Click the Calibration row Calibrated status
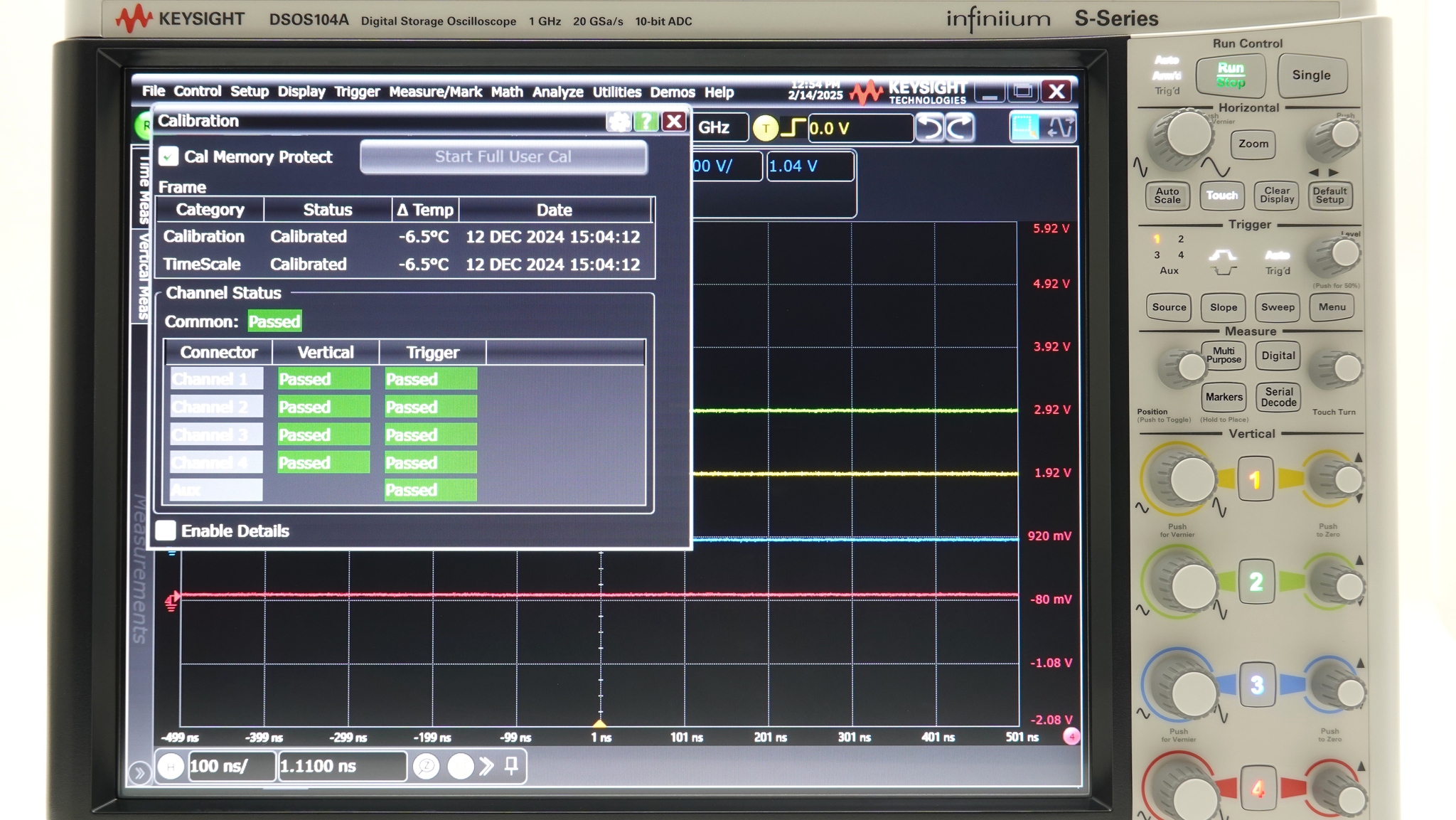Image resolution: width=1456 pixels, height=820 pixels. 309,236
